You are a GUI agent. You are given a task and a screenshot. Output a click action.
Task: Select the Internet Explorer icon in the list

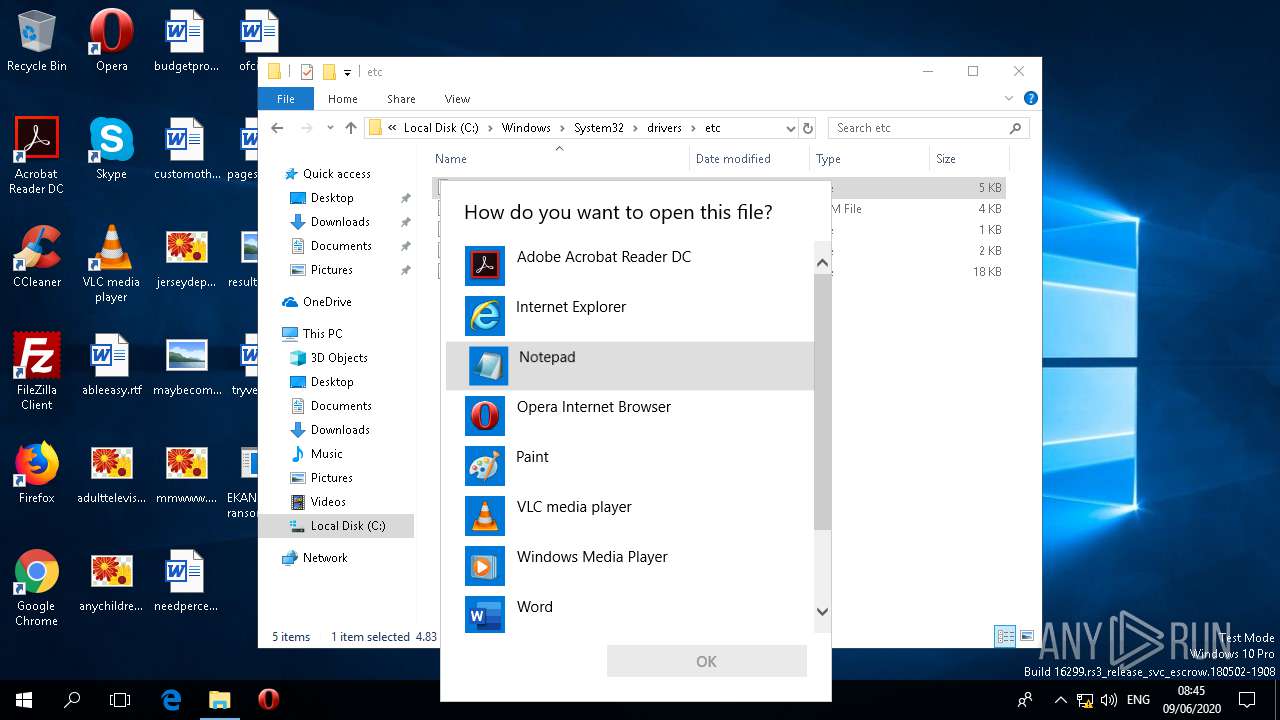[485, 316]
